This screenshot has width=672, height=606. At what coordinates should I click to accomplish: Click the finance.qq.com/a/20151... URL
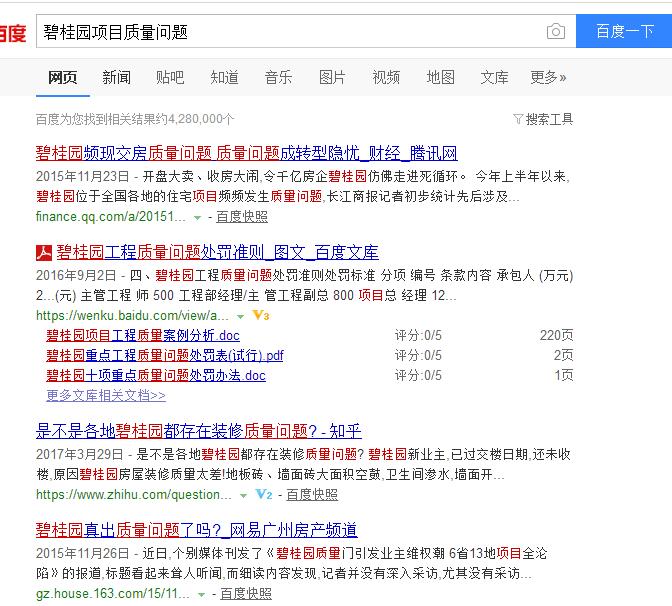point(111,217)
